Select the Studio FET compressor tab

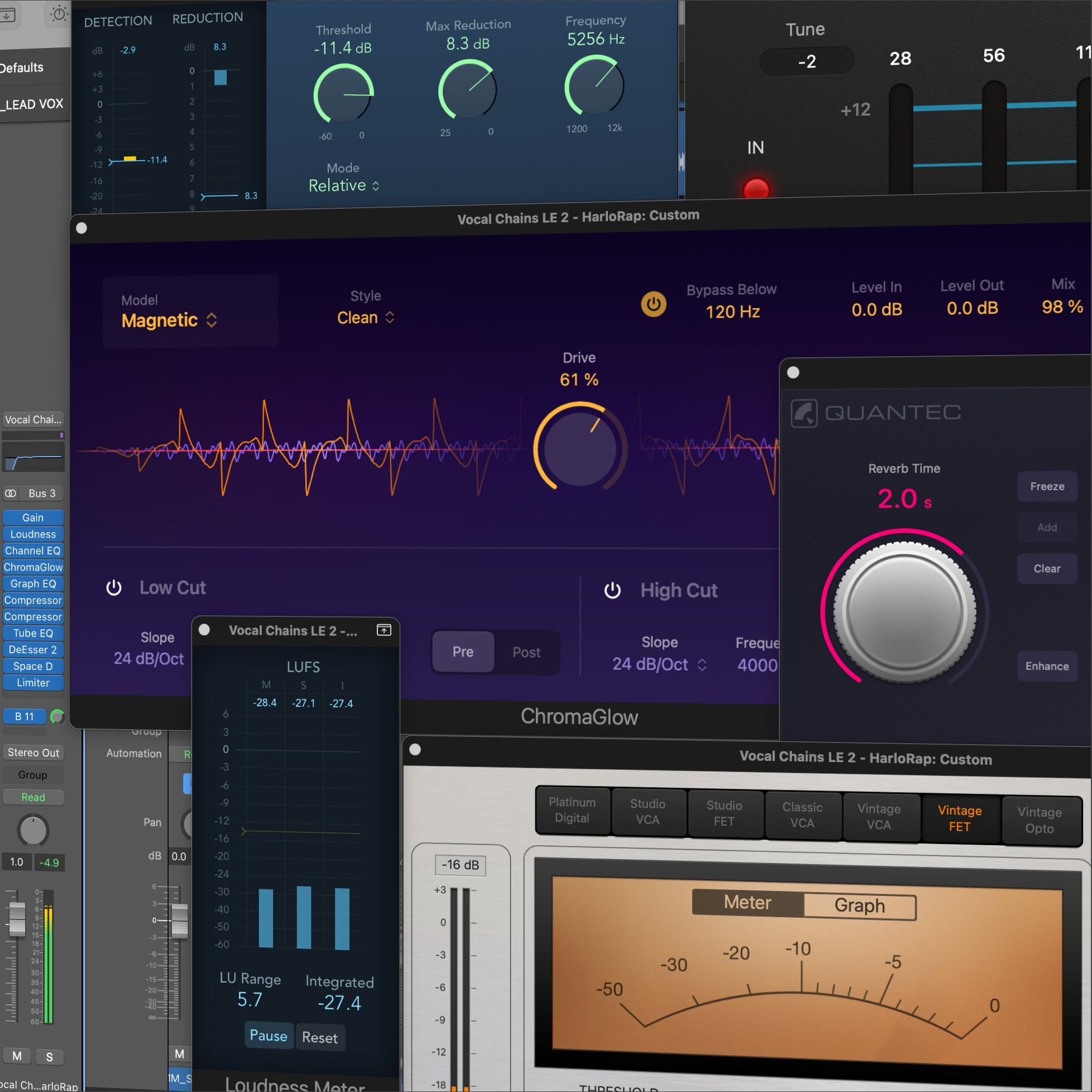click(724, 813)
